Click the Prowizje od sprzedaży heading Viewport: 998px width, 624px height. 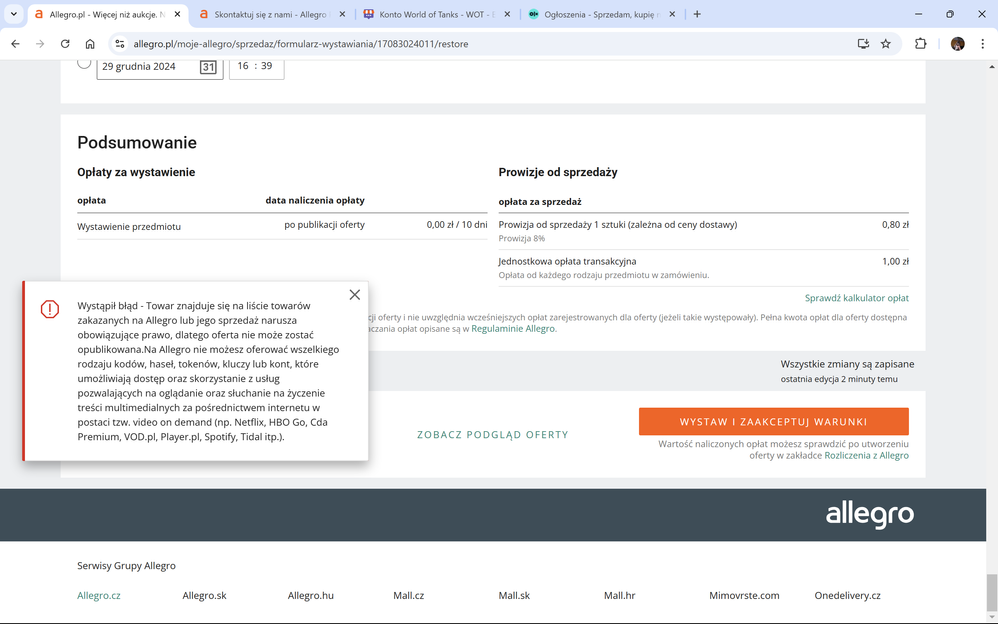click(x=558, y=172)
